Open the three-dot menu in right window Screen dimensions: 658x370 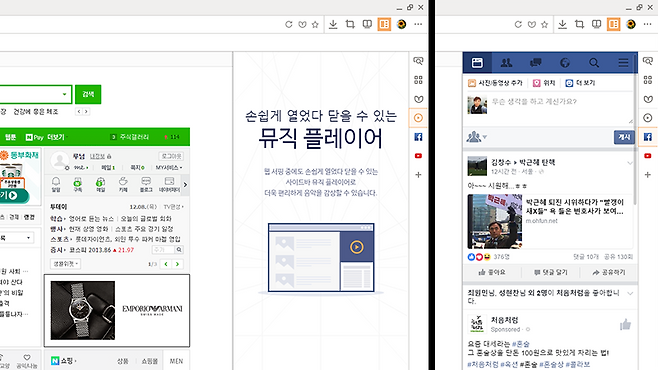[648, 24]
